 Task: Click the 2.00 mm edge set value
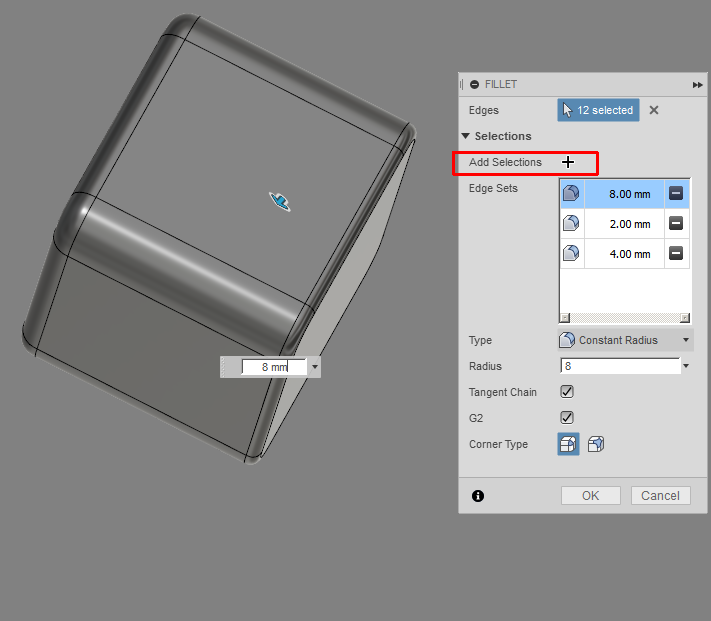(x=625, y=224)
